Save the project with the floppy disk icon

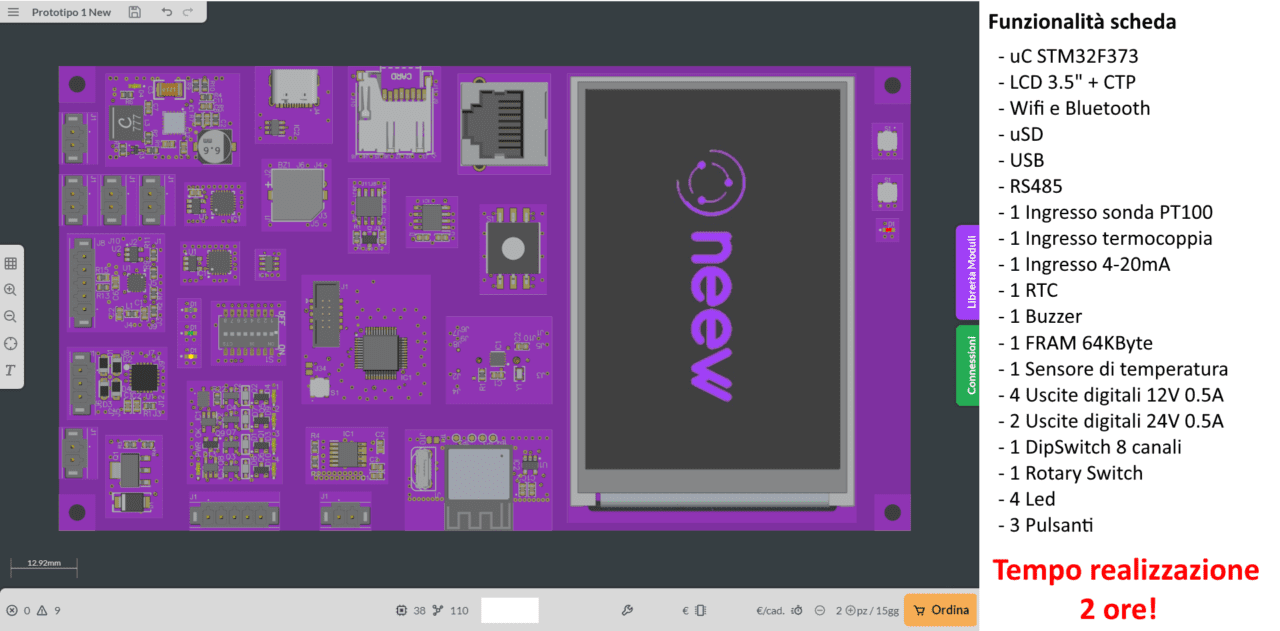coord(135,12)
